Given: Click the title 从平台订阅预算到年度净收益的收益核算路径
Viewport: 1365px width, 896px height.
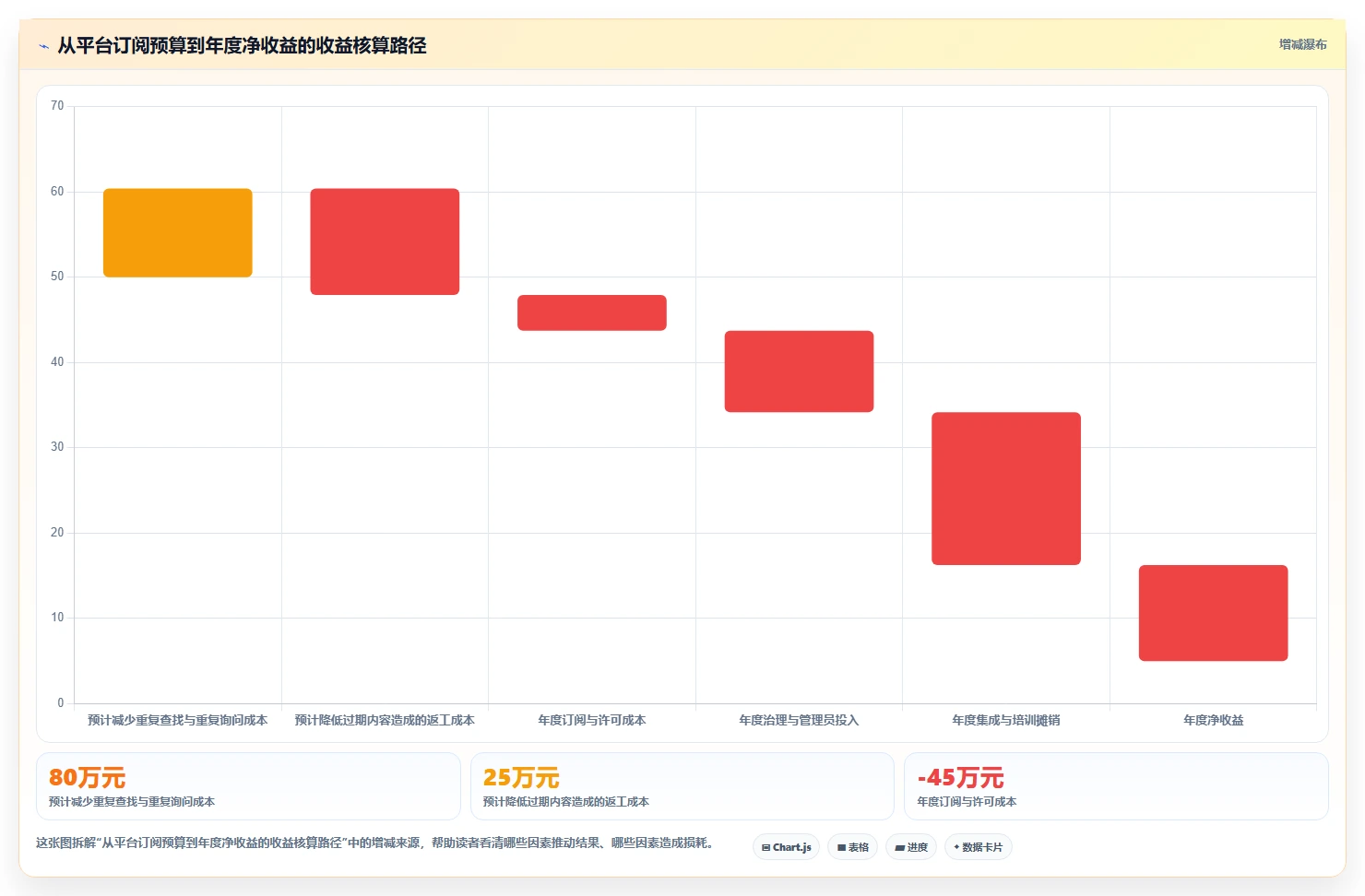Looking at the screenshot, I should pyautogui.click(x=242, y=45).
